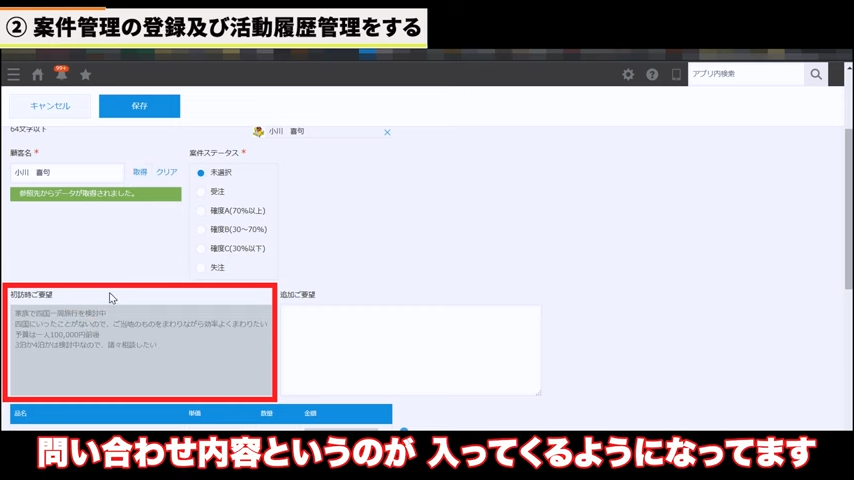Open notifications bell icon
This screenshot has width=854, height=480.
[x=61, y=74]
